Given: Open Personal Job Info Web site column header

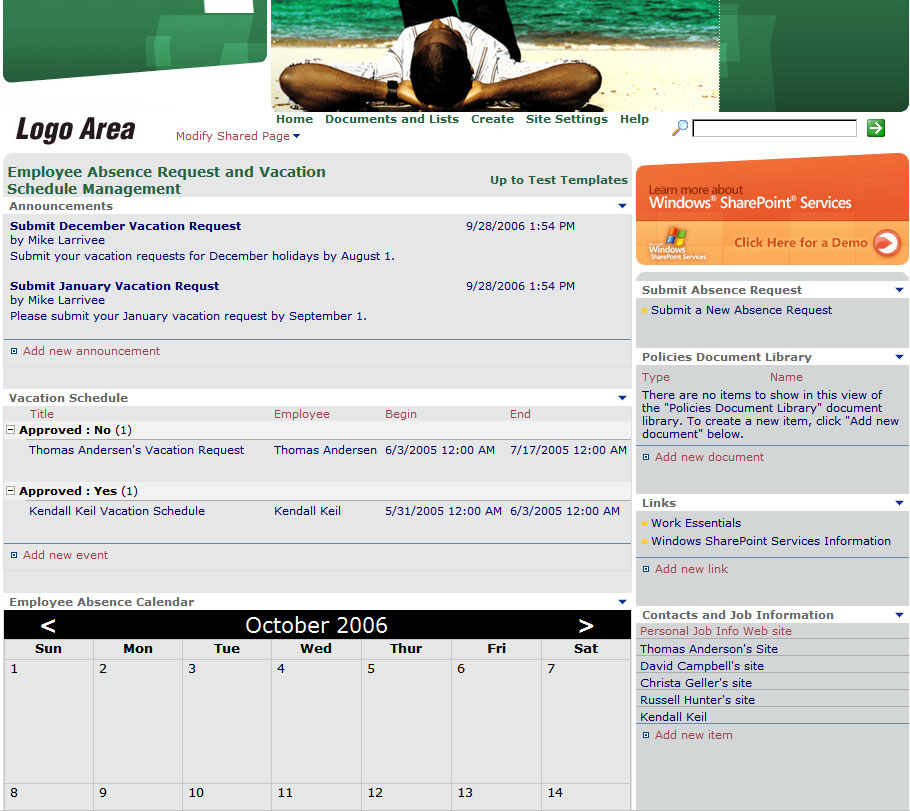Looking at the screenshot, I should 716,631.
